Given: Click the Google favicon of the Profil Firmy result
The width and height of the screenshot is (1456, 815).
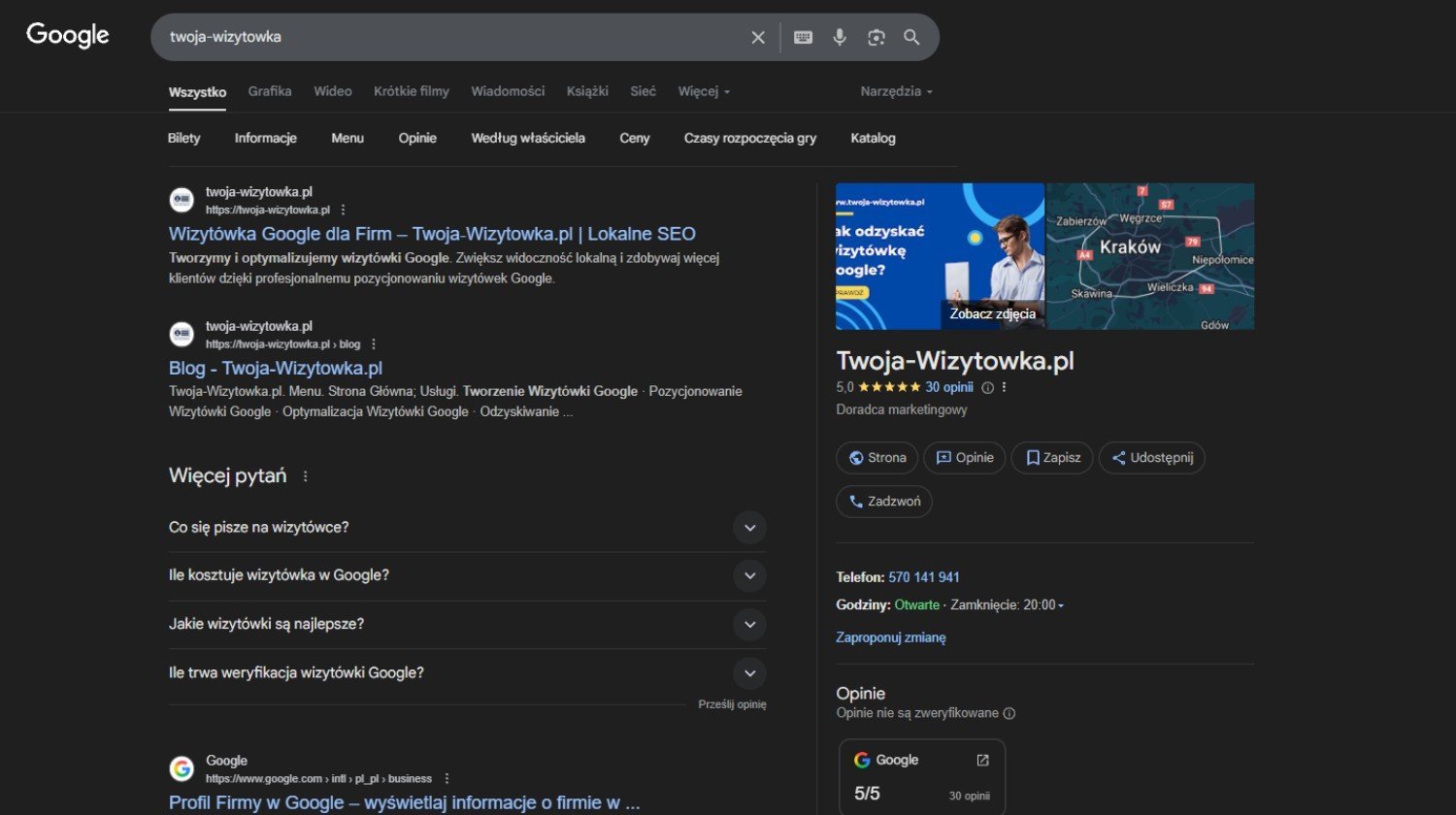Looking at the screenshot, I should coord(182,768).
